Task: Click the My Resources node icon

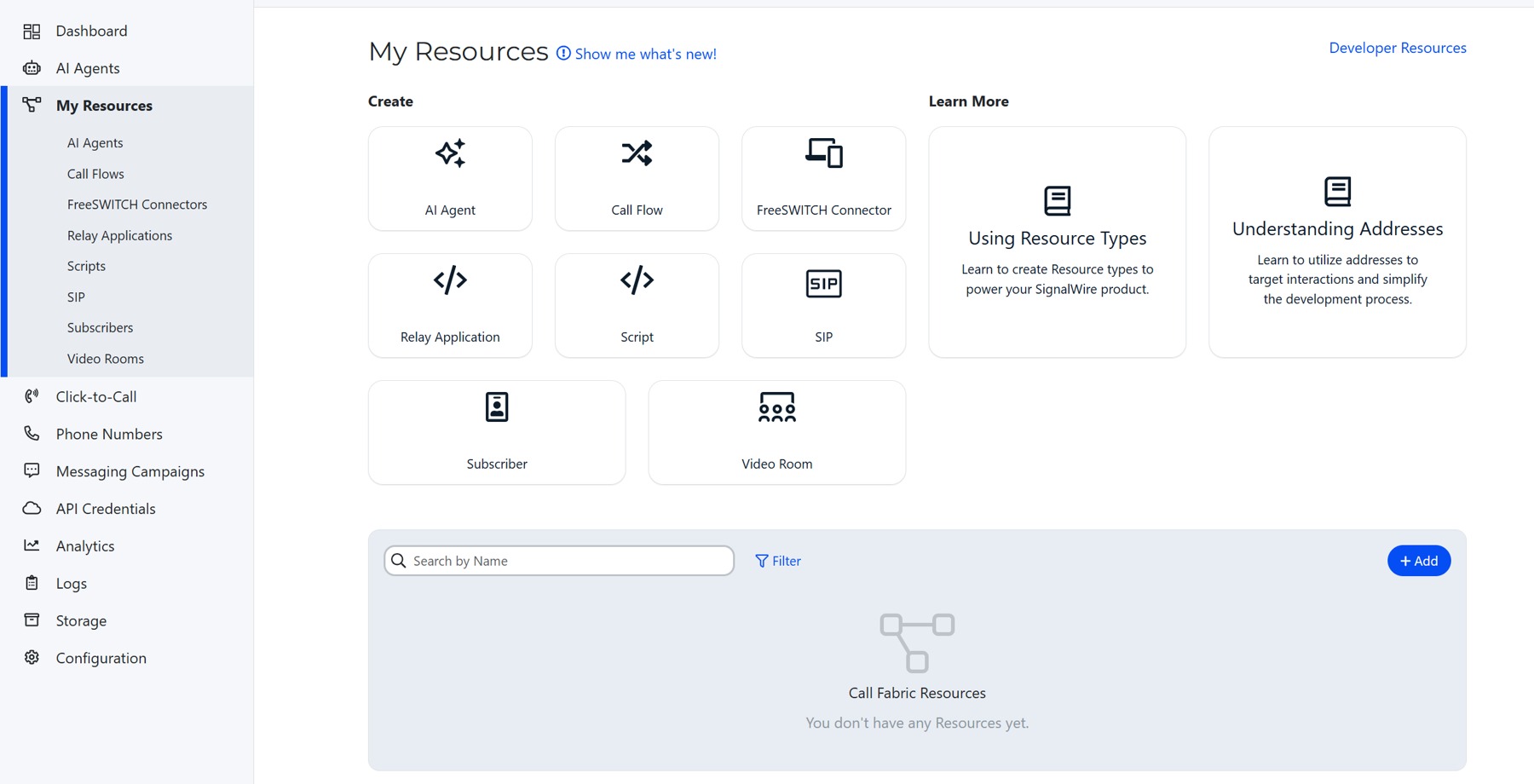Action: click(32, 105)
